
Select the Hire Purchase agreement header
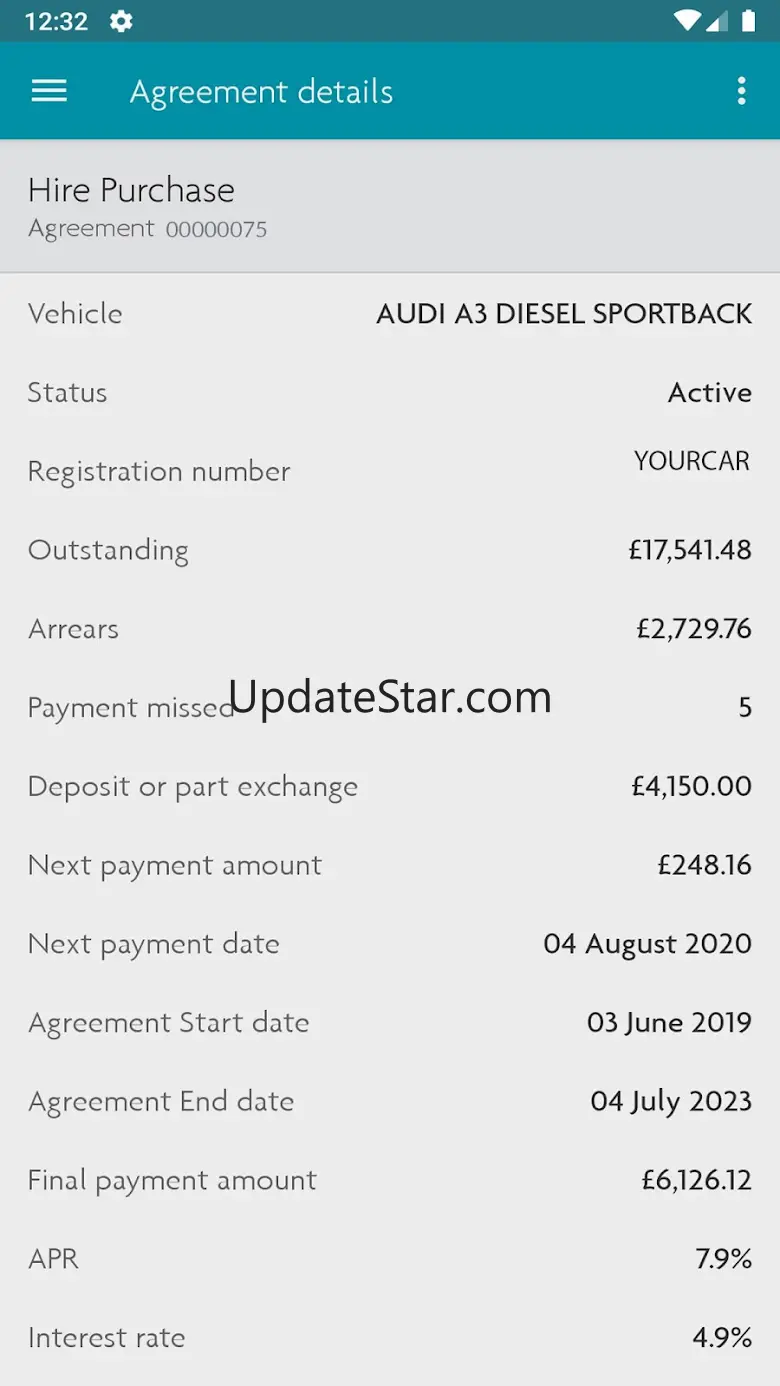point(390,206)
